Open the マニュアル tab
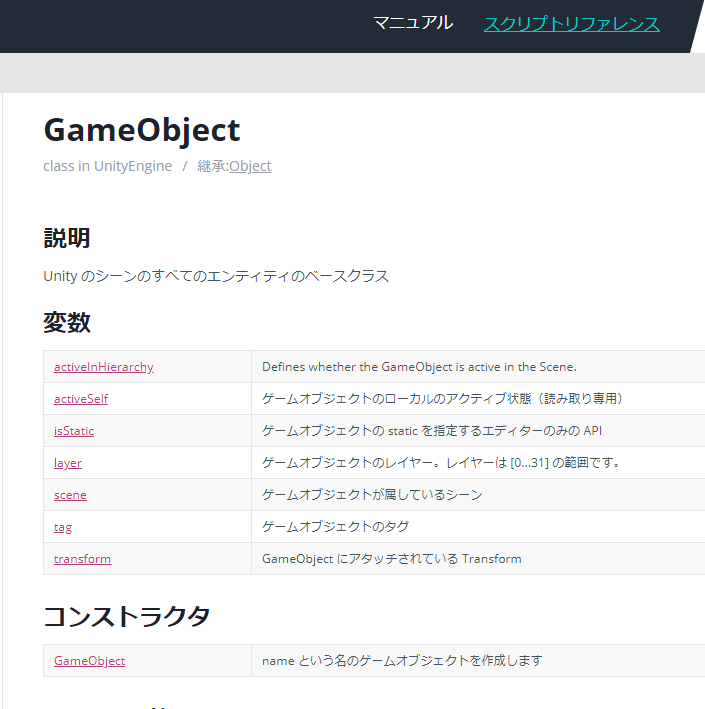The width and height of the screenshot is (705, 709). pyautogui.click(x=413, y=23)
